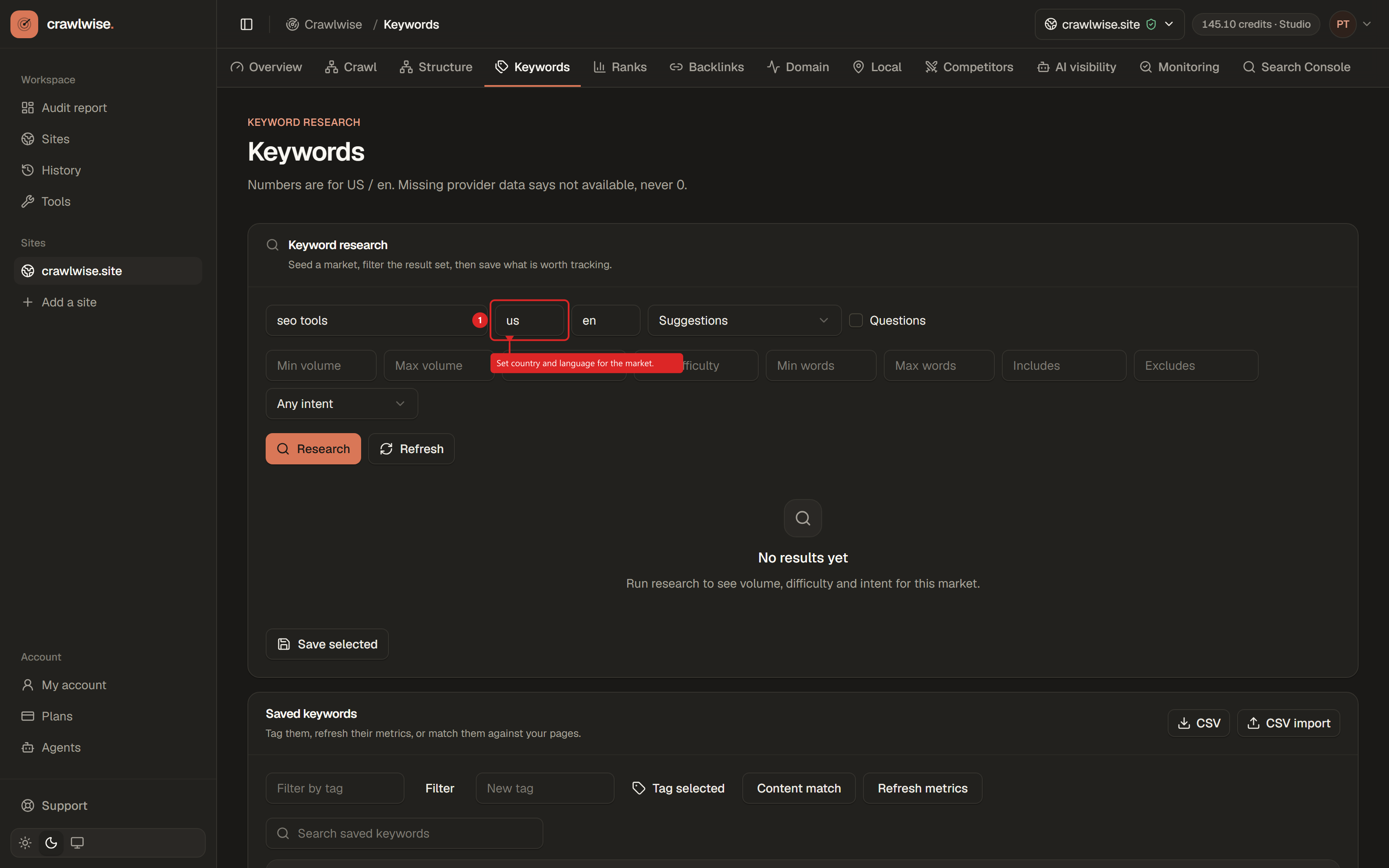This screenshot has height=868, width=1389.
Task: Click the CSV import button
Action: coord(1289,723)
